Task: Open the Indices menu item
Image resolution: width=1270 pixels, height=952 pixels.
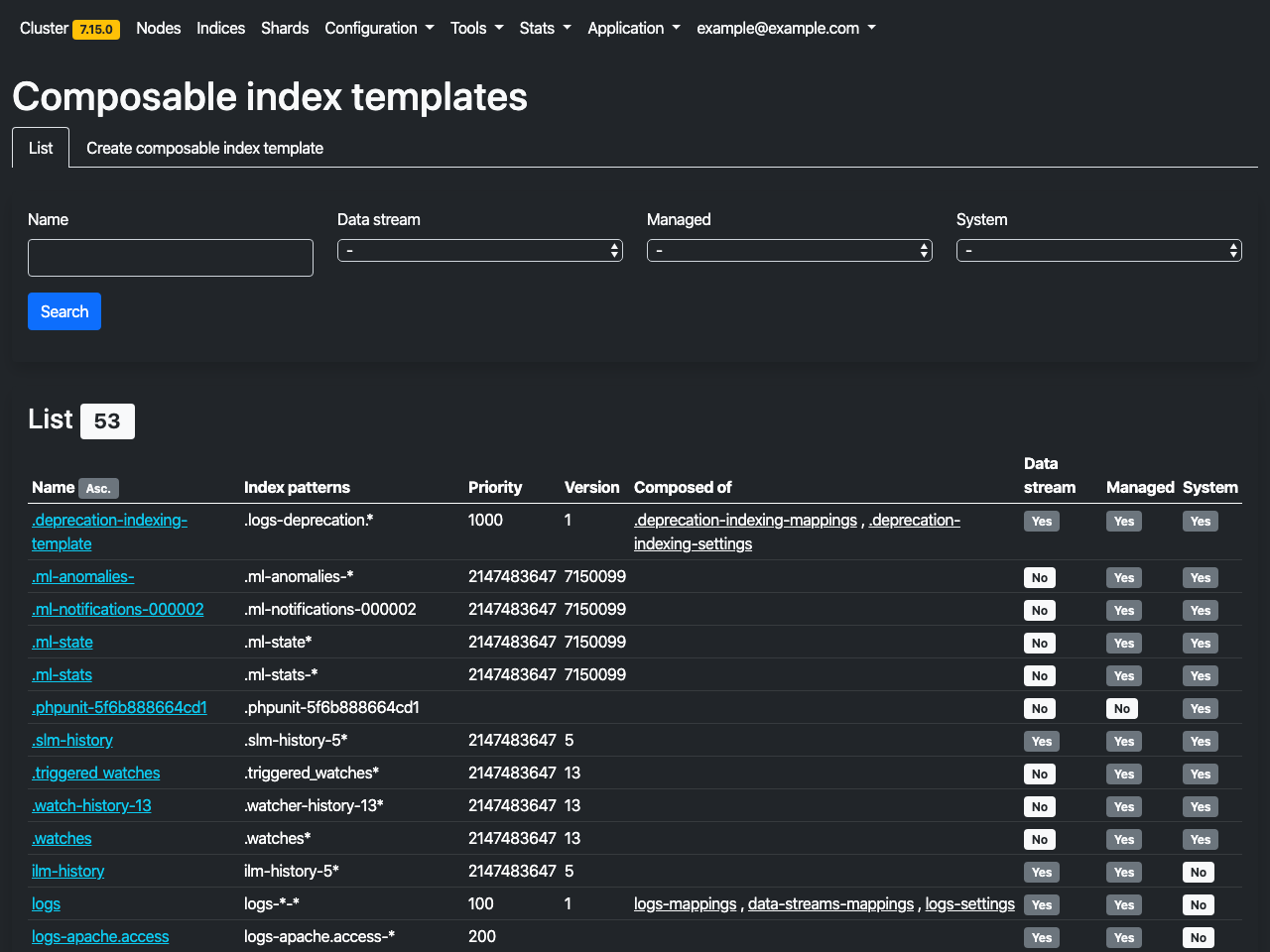Action: tap(220, 28)
